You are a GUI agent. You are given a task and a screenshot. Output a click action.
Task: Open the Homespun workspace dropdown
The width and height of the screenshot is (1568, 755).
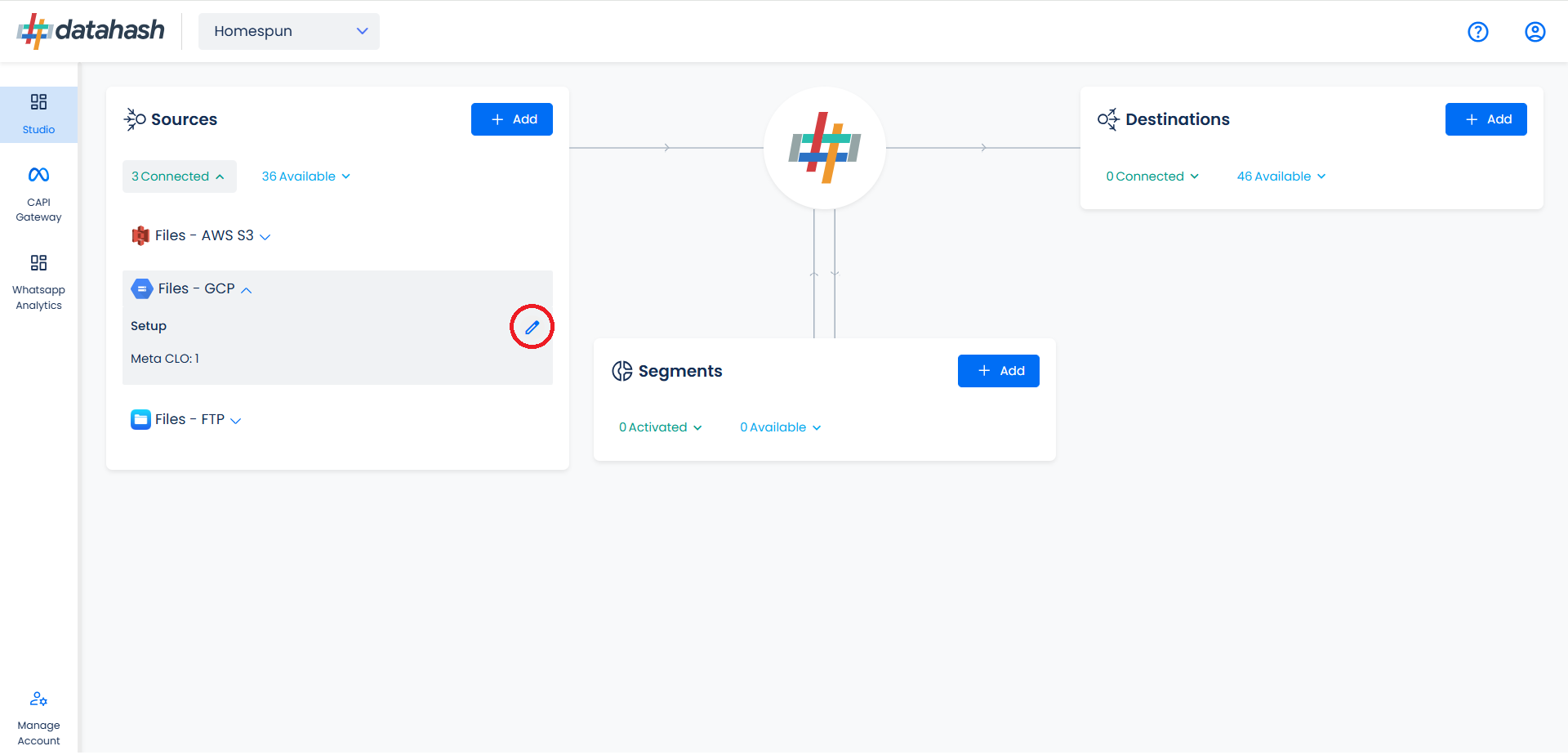click(289, 31)
